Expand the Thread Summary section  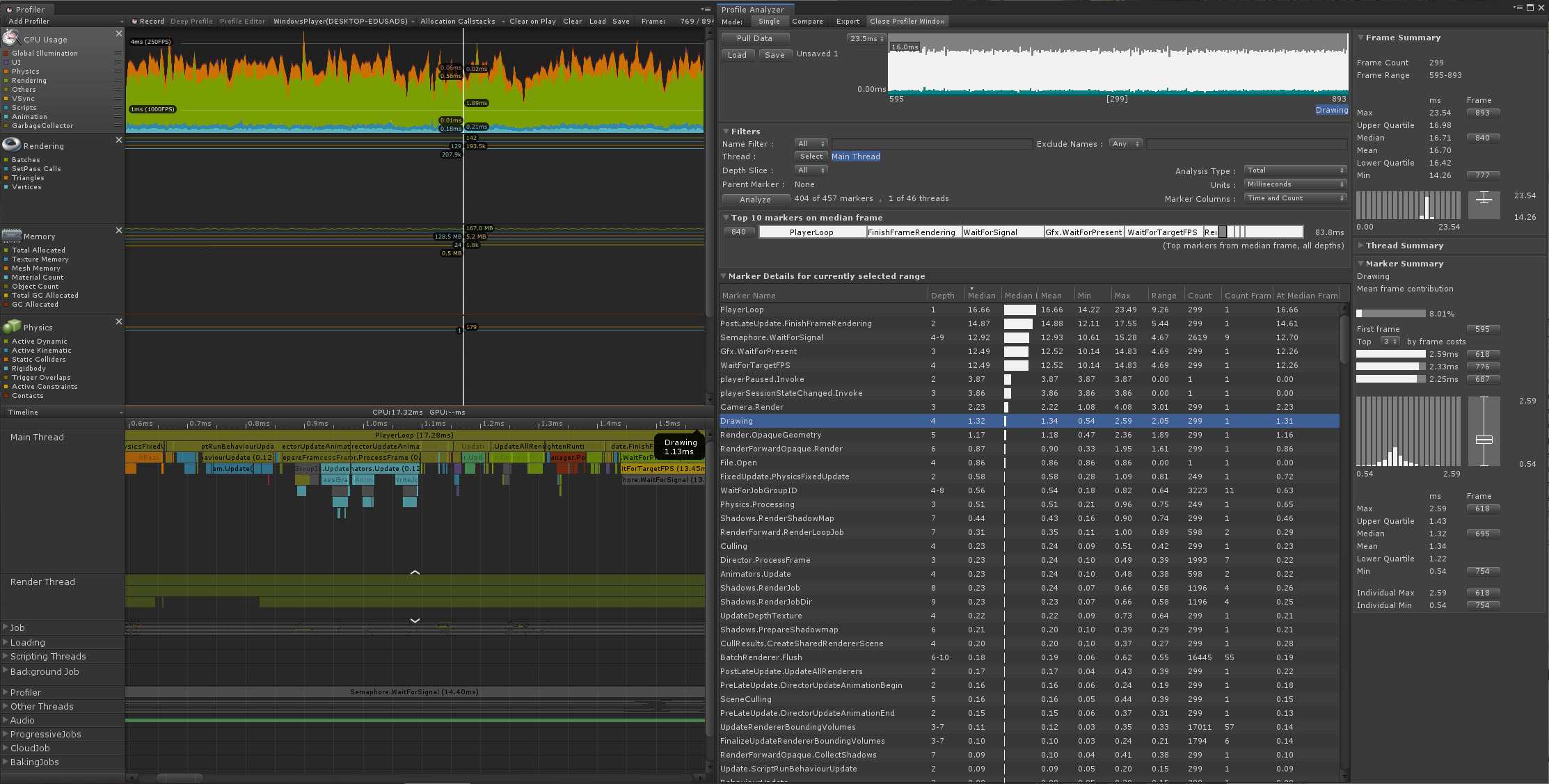tap(1360, 246)
